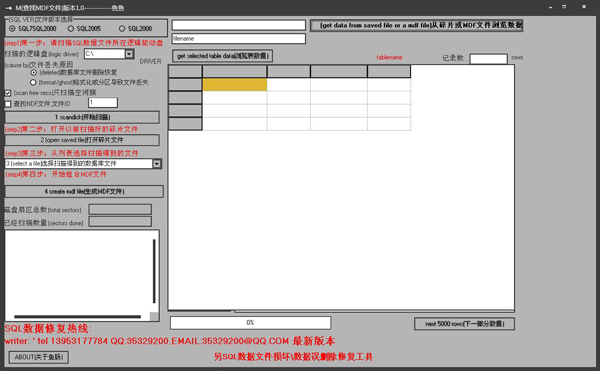Click the step1 red instruction text
The image size is (600, 371).
[84, 43]
